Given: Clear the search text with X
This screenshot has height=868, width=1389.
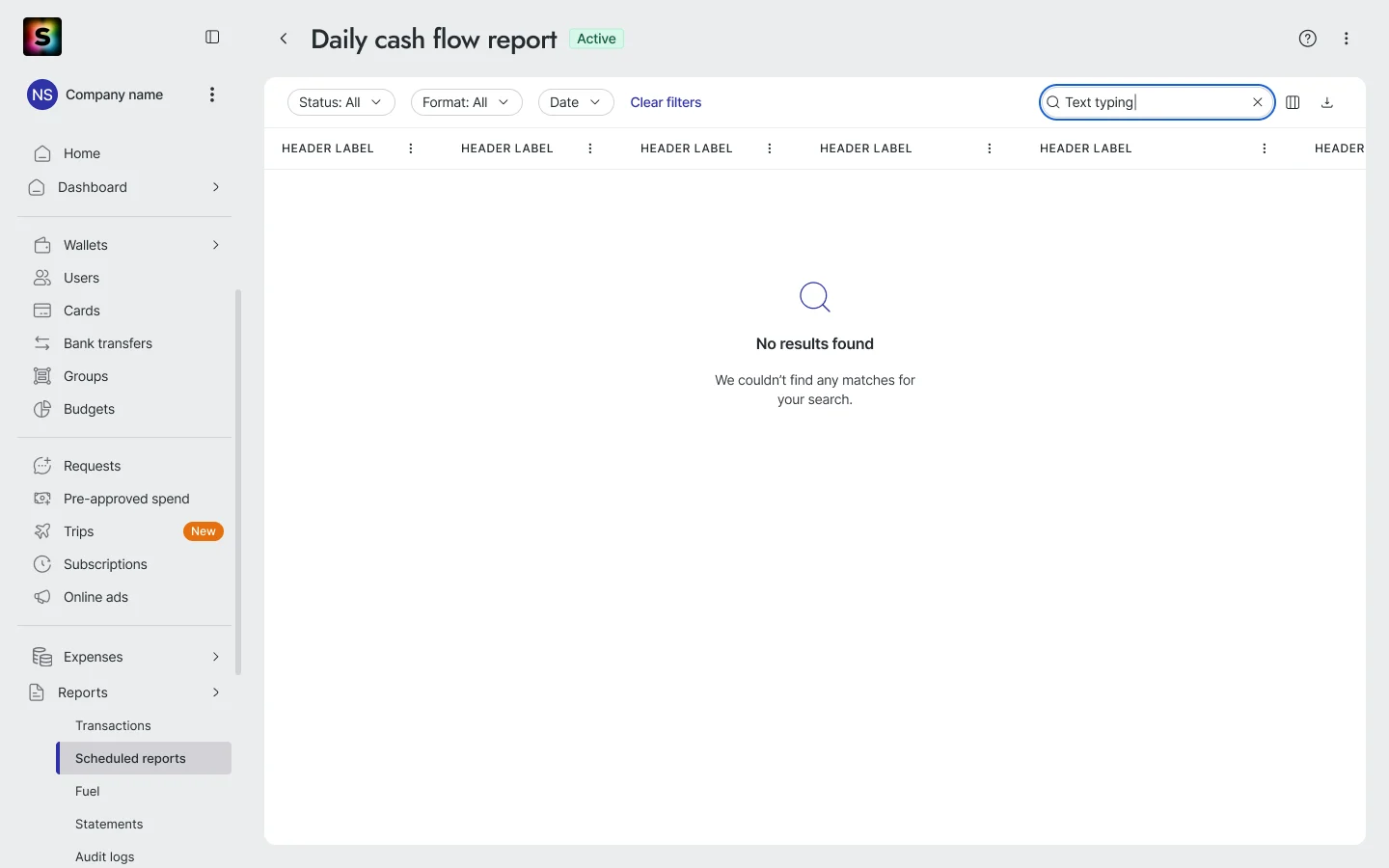Looking at the screenshot, I should pos(1258,102).
